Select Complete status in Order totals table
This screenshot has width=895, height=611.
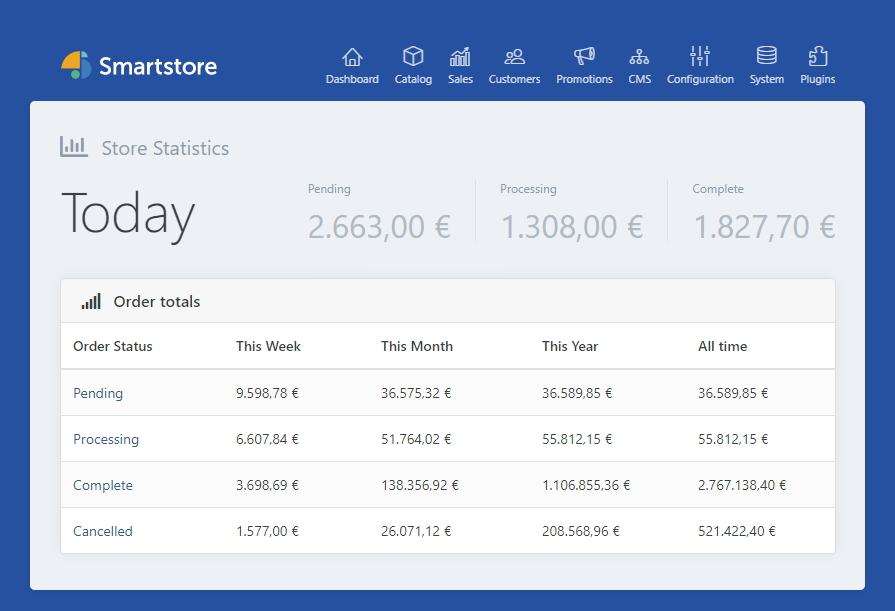point(103,485)
